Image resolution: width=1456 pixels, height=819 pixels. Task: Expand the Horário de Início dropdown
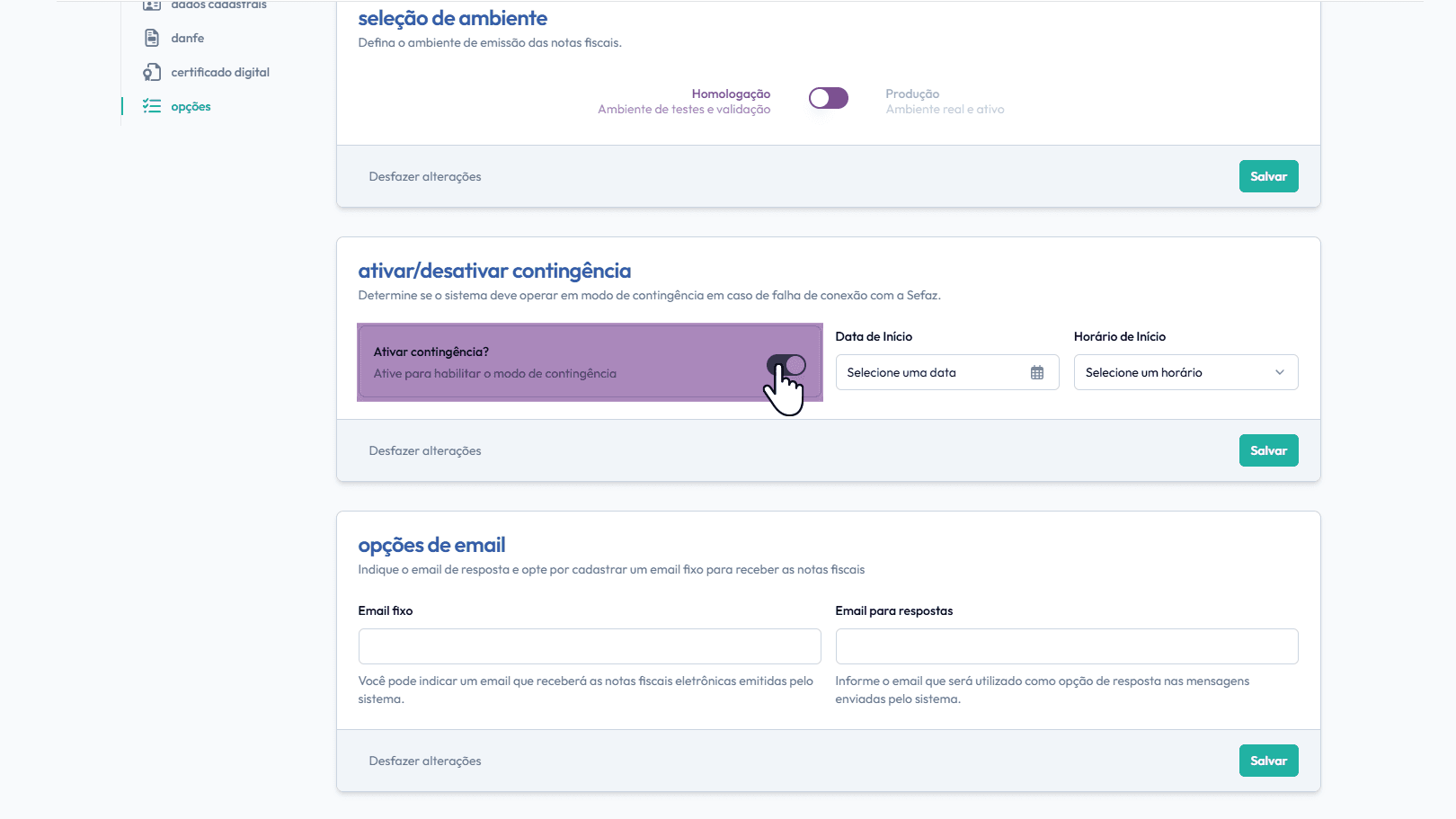point(1185,372)
